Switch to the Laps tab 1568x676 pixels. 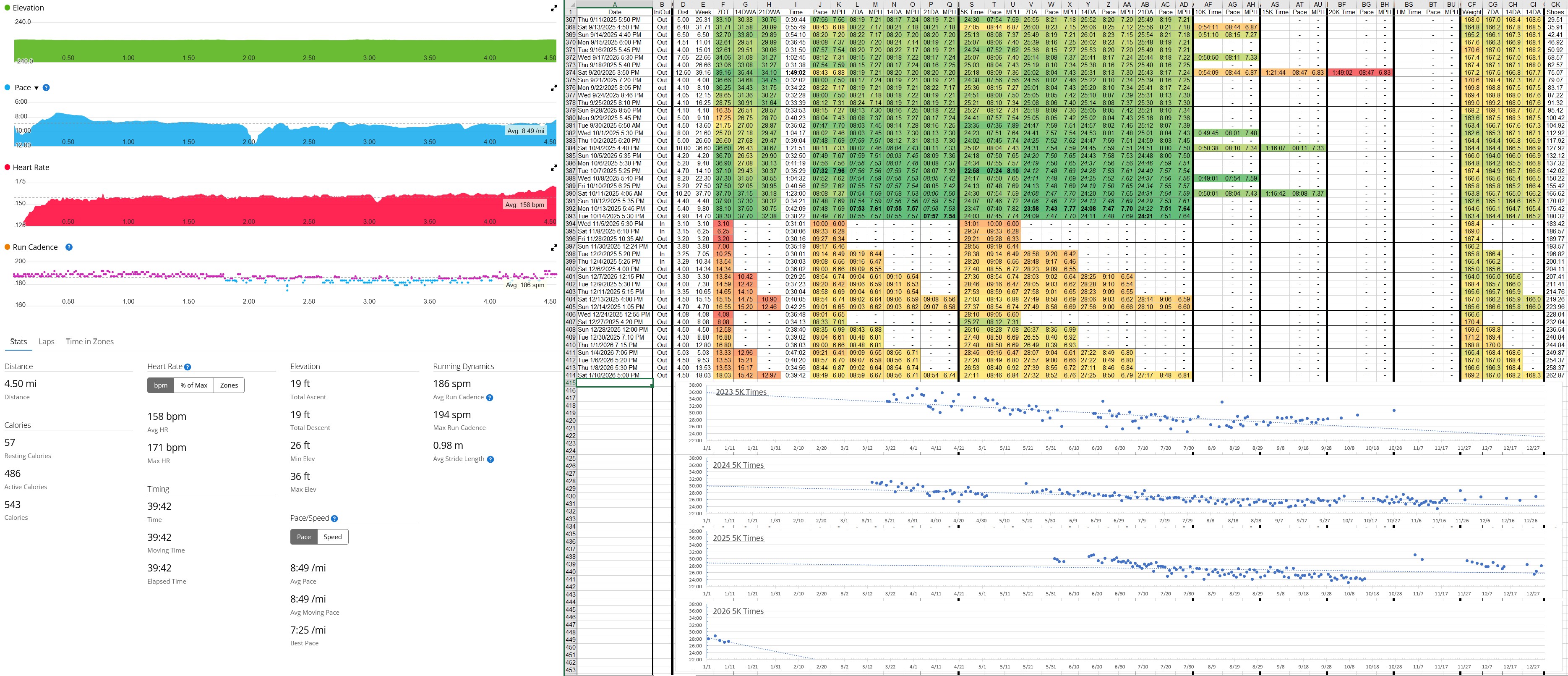tap(46, 342)
